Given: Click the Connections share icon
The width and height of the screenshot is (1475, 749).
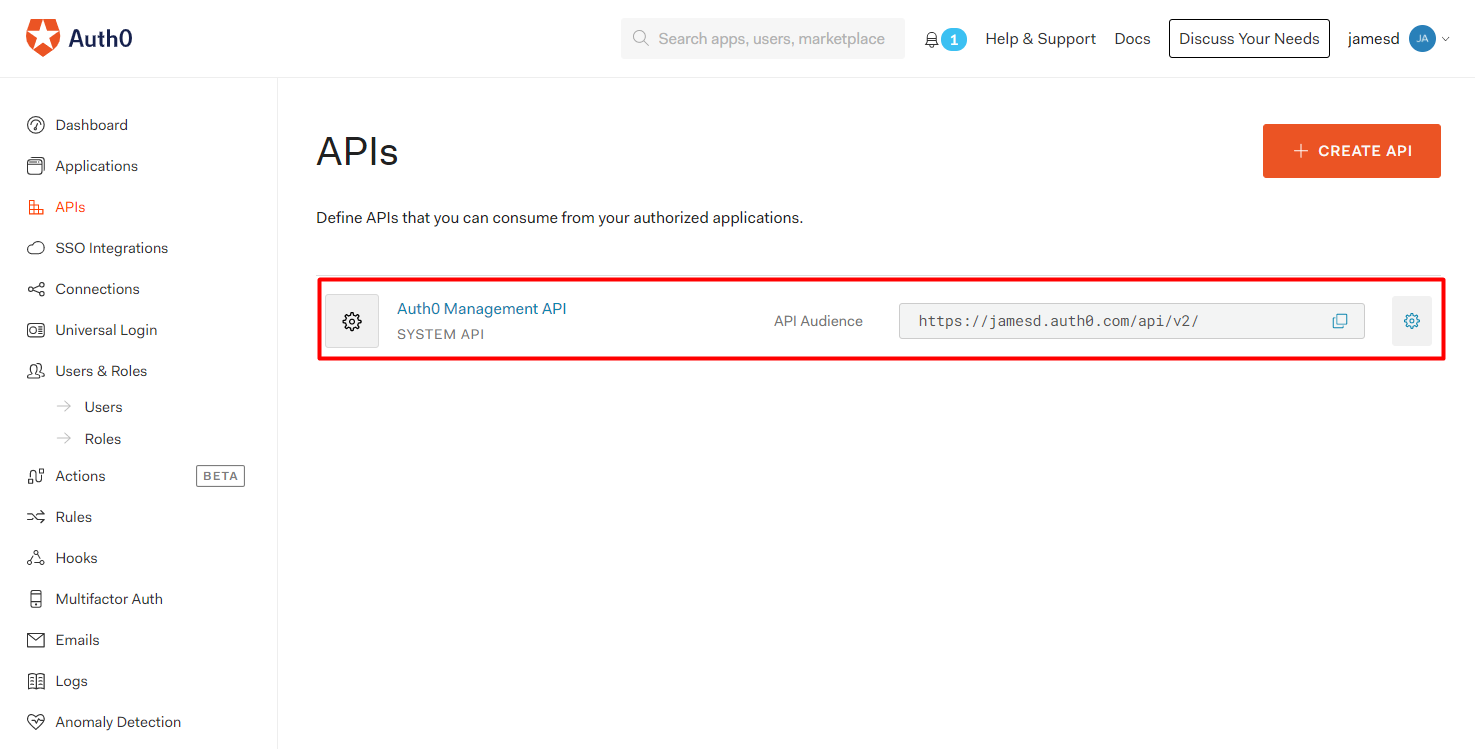Looking at the screenshot, I should click(36, 289).
